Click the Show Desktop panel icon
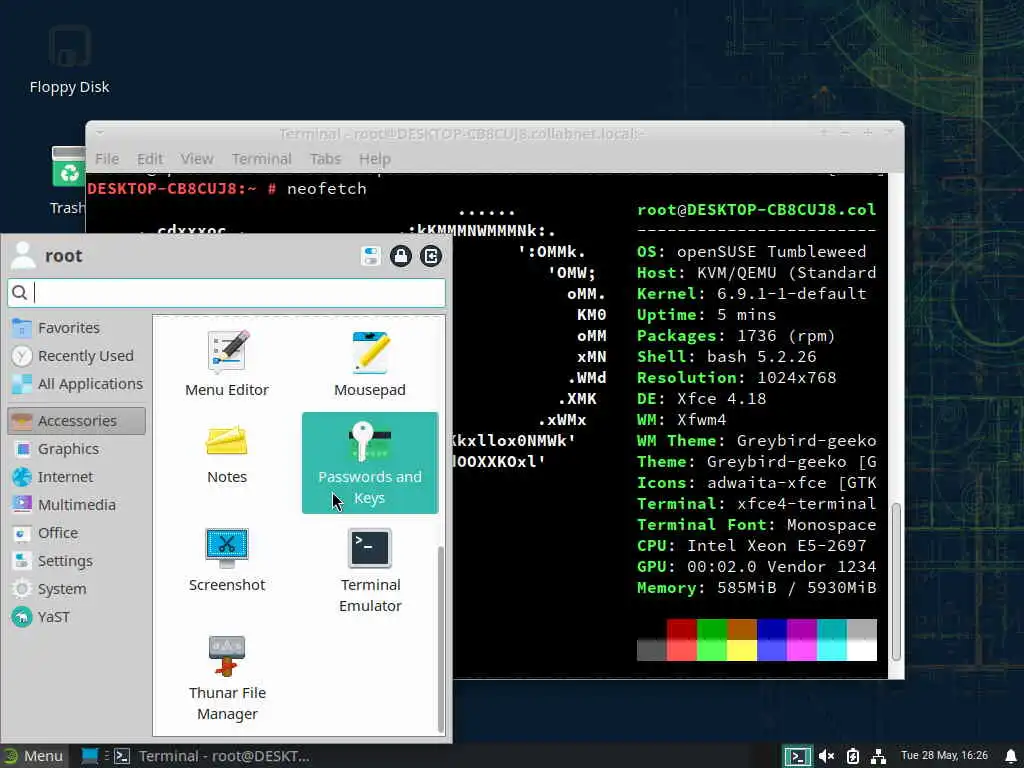The width and height of the screenshot is (1024, 768). (x=89, y=756)
